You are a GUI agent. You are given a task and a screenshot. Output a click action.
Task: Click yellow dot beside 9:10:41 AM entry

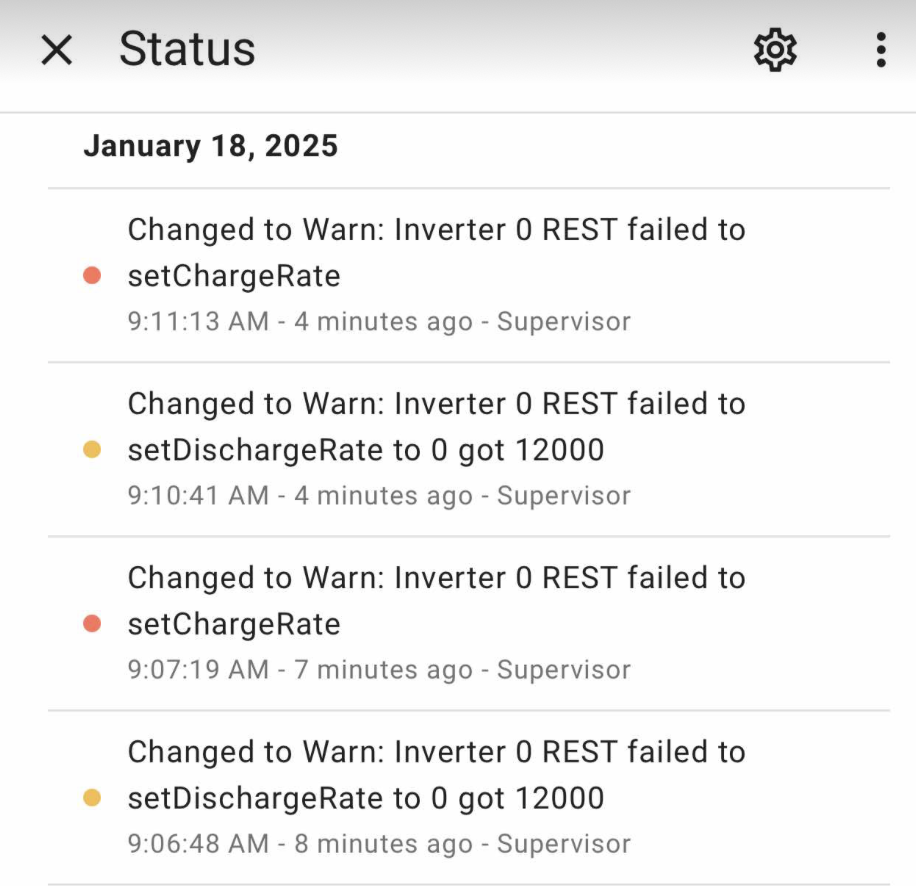(92, 449)
